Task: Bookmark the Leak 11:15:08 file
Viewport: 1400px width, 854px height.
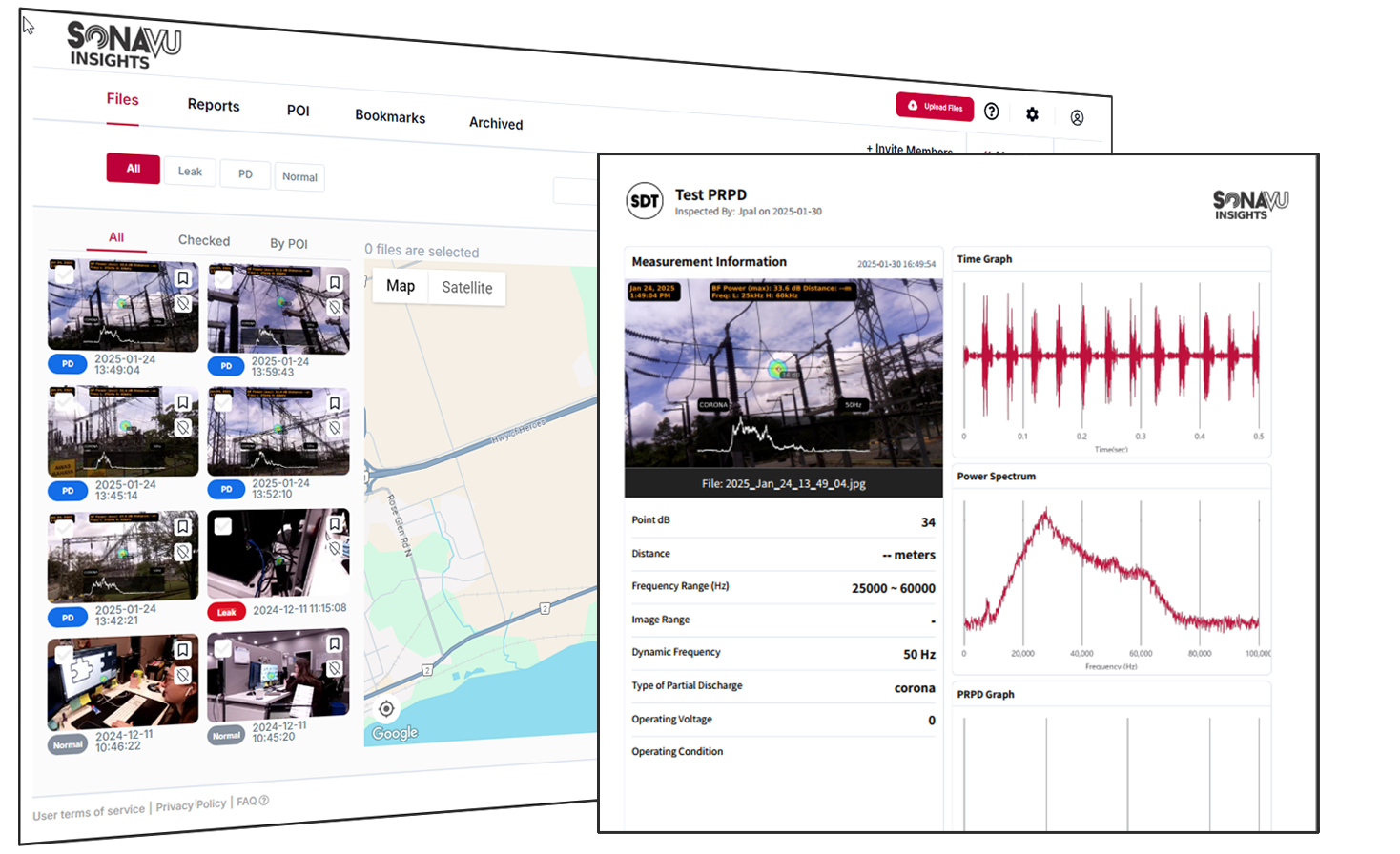Action: coord(335,524)
